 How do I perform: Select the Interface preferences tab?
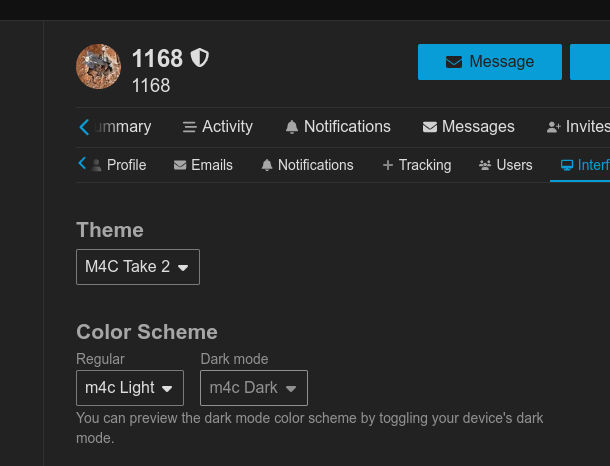tap(585, 165)
